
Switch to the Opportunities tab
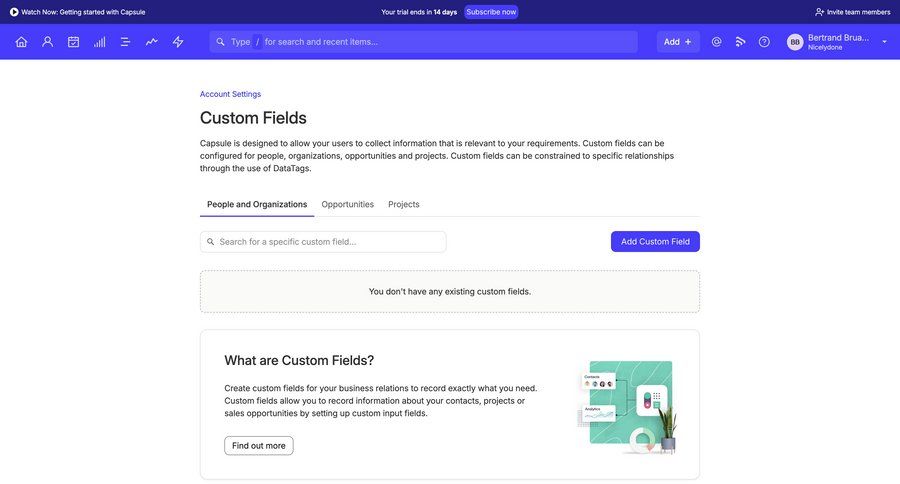(x=347, y=204)
